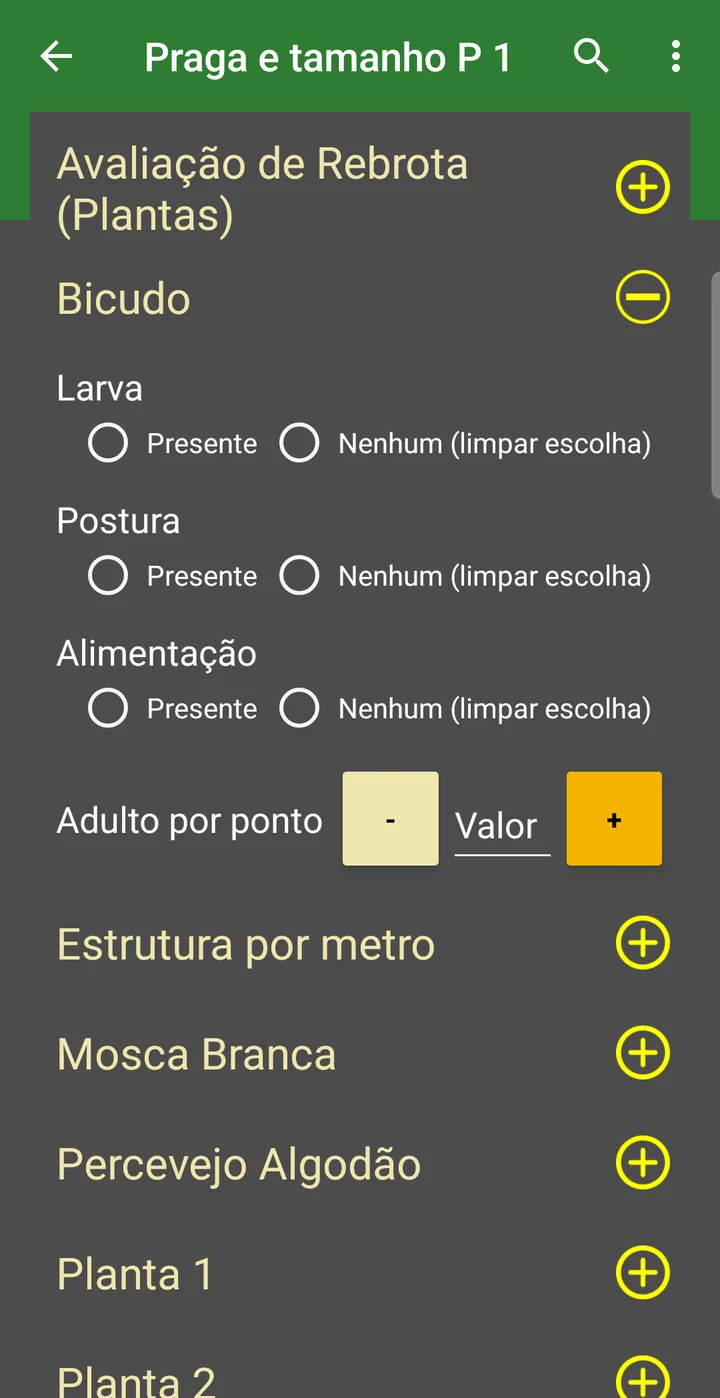Expand Planta 1 plus icon

click(x=642, y=1273)
